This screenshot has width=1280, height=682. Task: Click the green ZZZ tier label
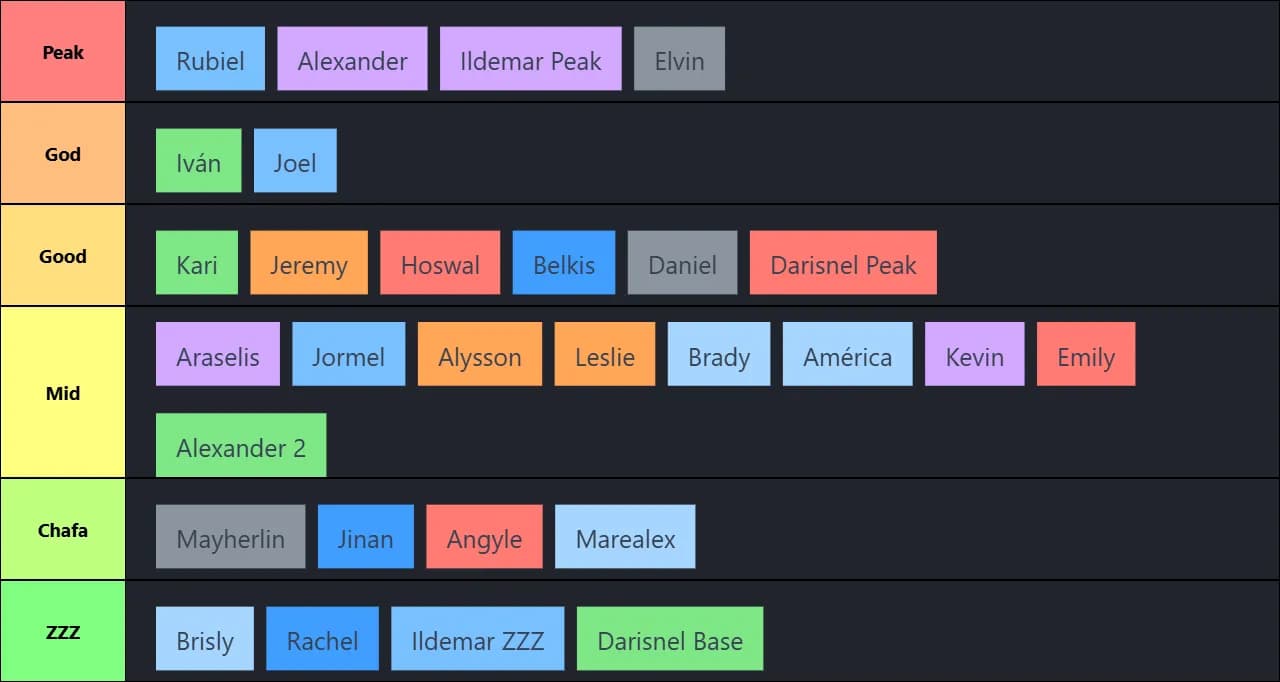[x=63, y=632]
